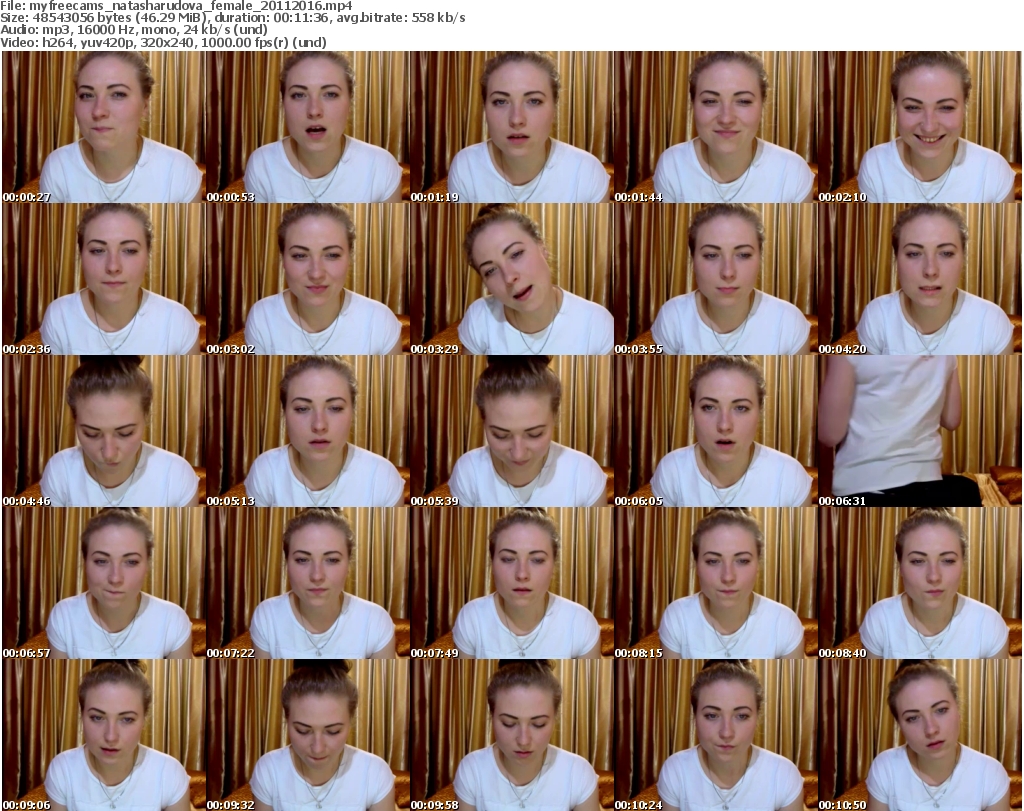Select the frame at 00:04:46

coord(102,431)
